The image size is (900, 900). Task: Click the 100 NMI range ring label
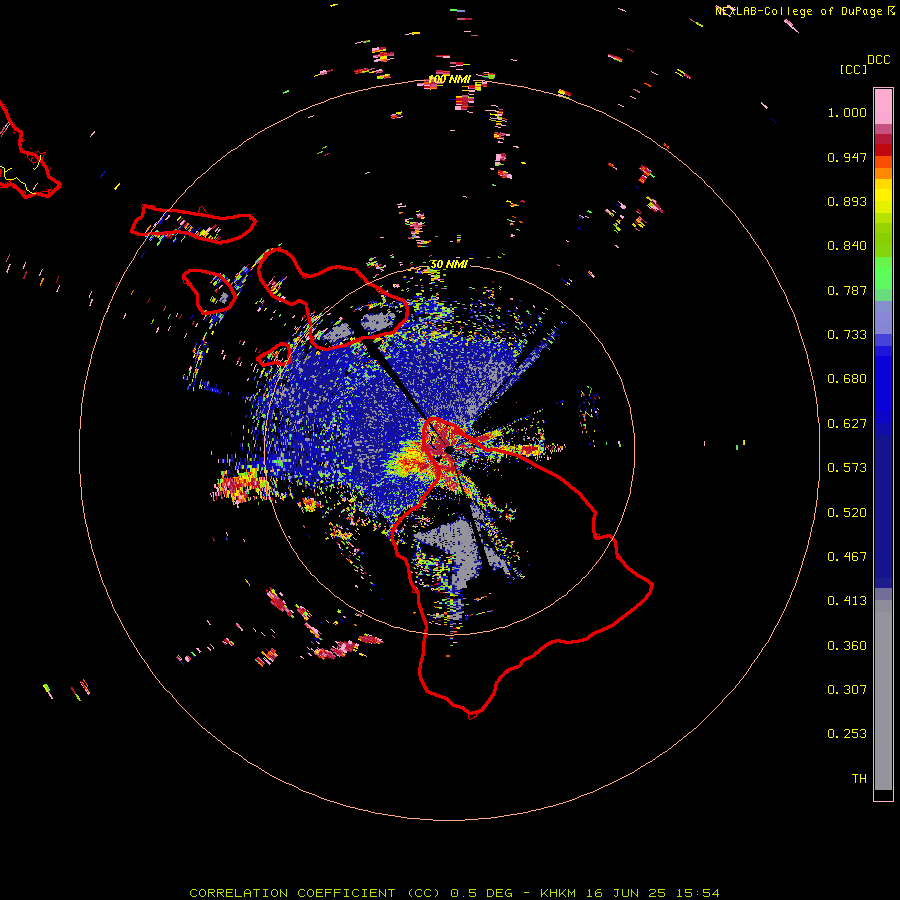[x=449, y=79]
